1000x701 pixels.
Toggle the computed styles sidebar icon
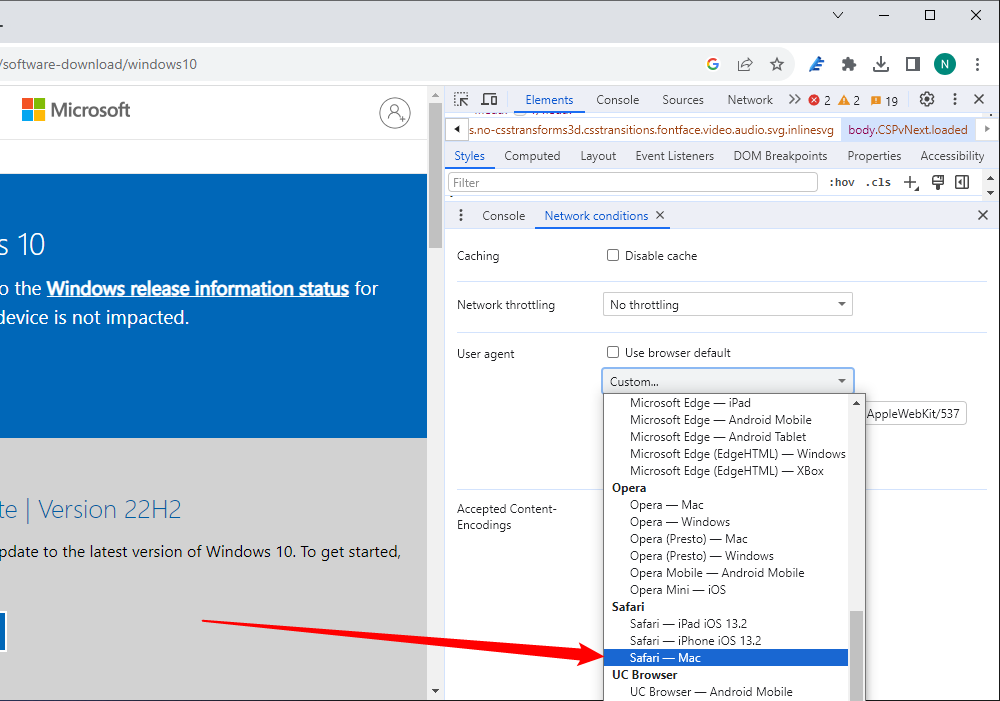tap(962, 182)
